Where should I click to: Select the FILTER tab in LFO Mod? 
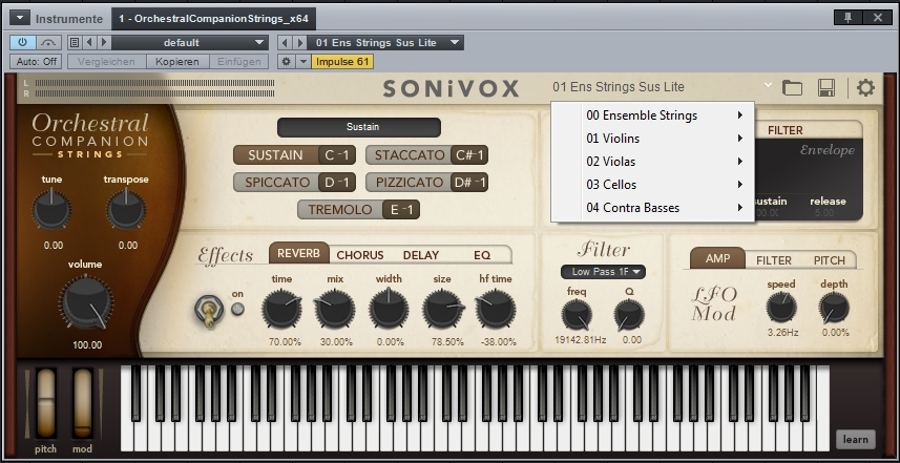pyautogui.click(x=774, y=260)
